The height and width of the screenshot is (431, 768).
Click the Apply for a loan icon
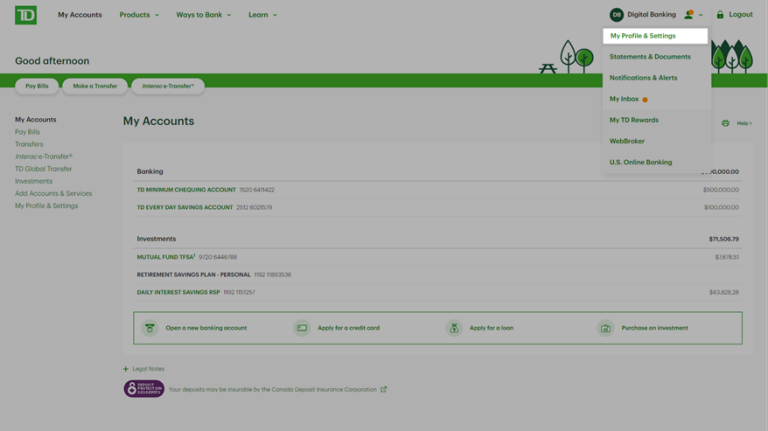pos(454,328)
